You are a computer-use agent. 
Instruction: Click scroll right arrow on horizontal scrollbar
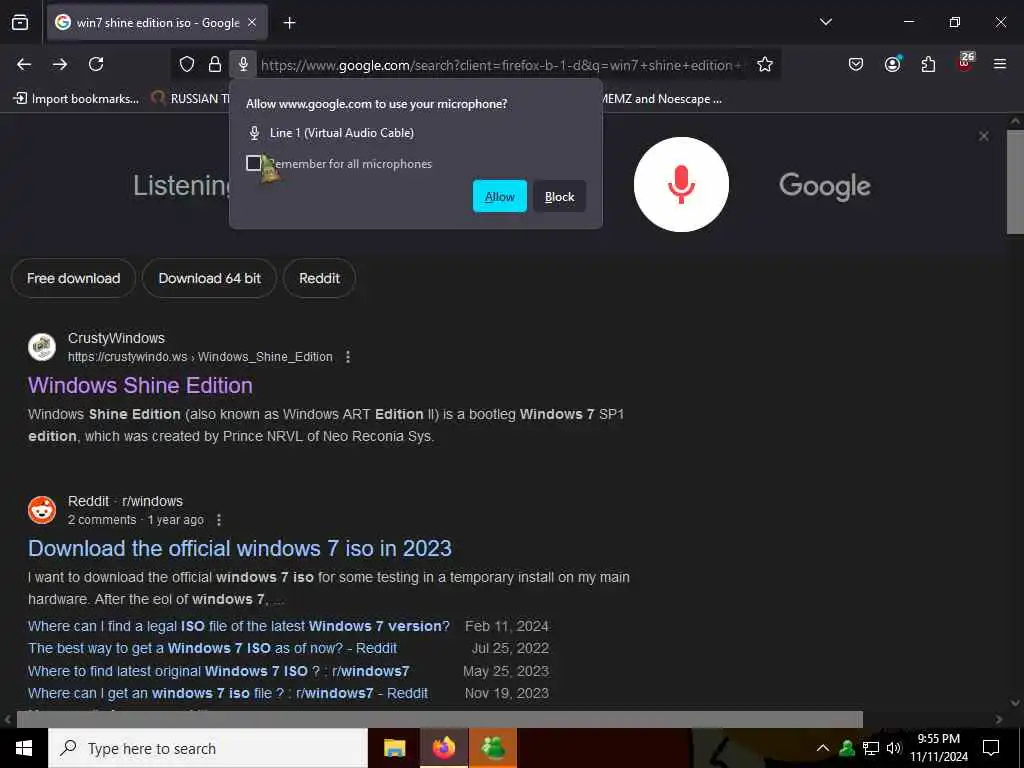(x=999, y=719)
